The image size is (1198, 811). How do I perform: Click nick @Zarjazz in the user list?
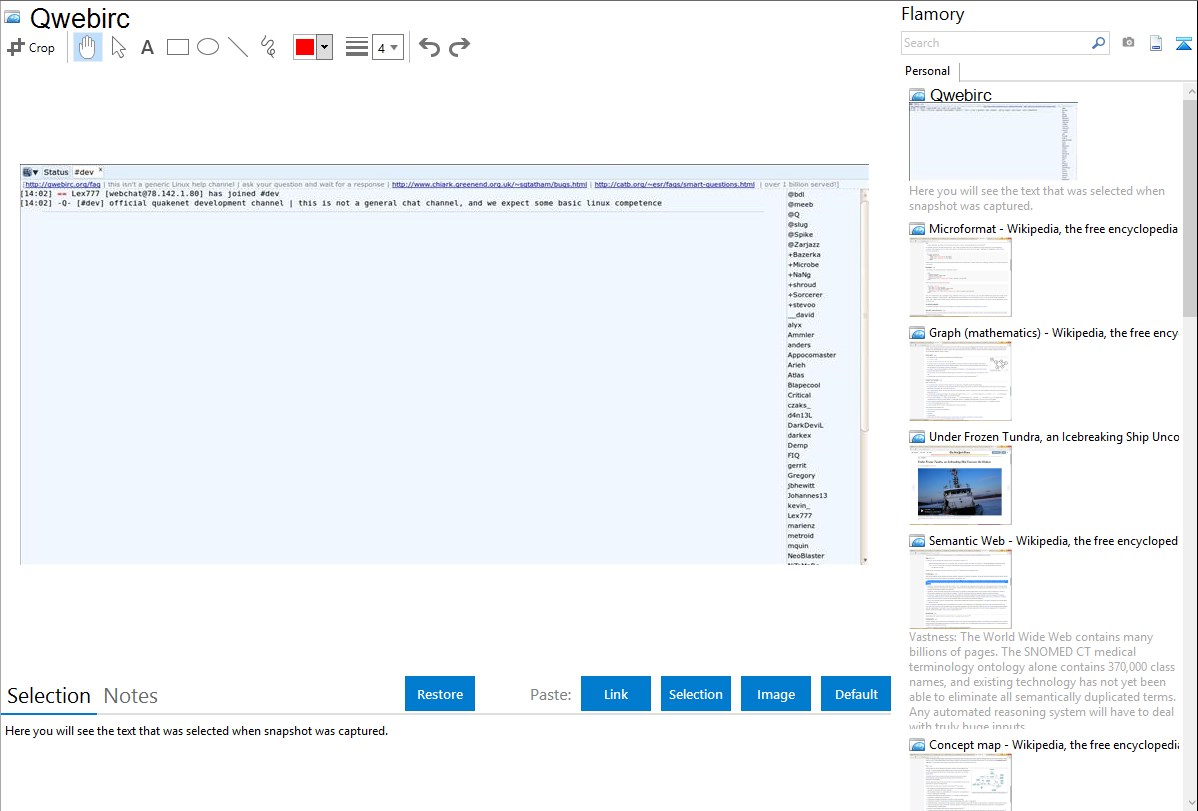point(804,245)
